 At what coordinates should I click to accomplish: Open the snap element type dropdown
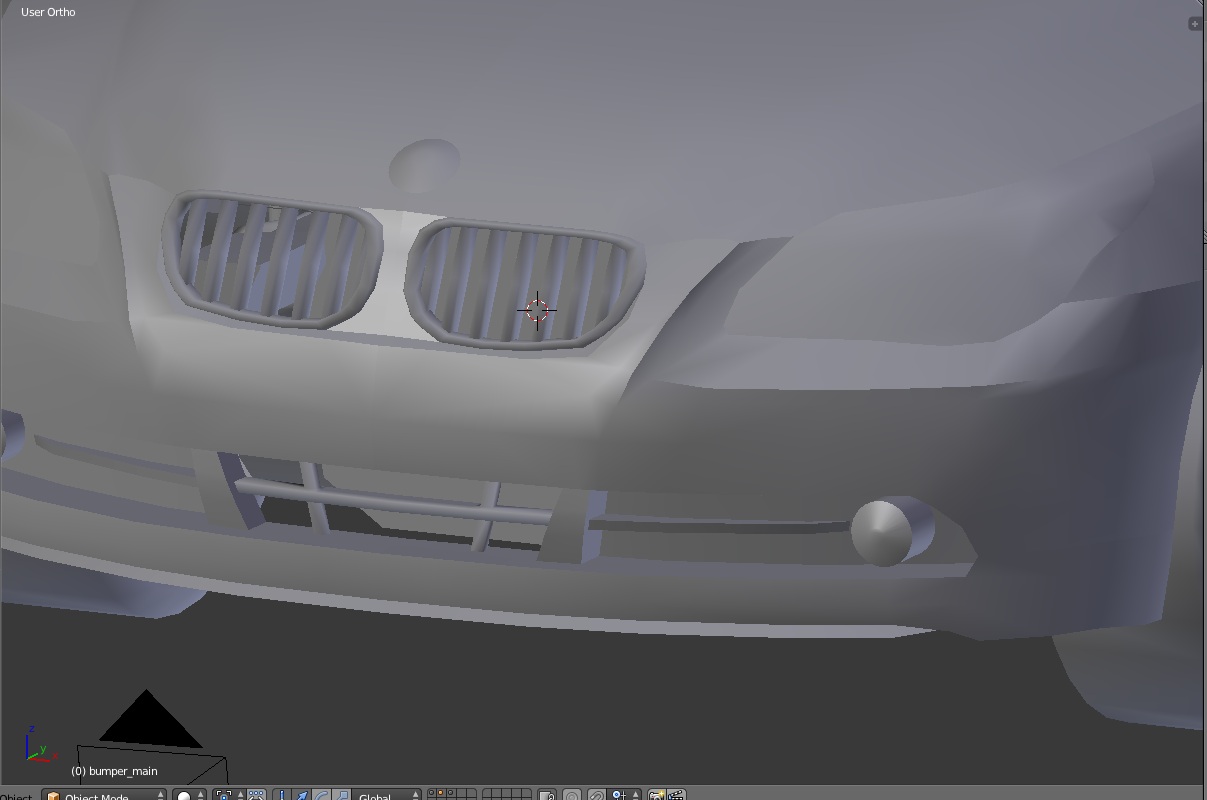(624, 796)
